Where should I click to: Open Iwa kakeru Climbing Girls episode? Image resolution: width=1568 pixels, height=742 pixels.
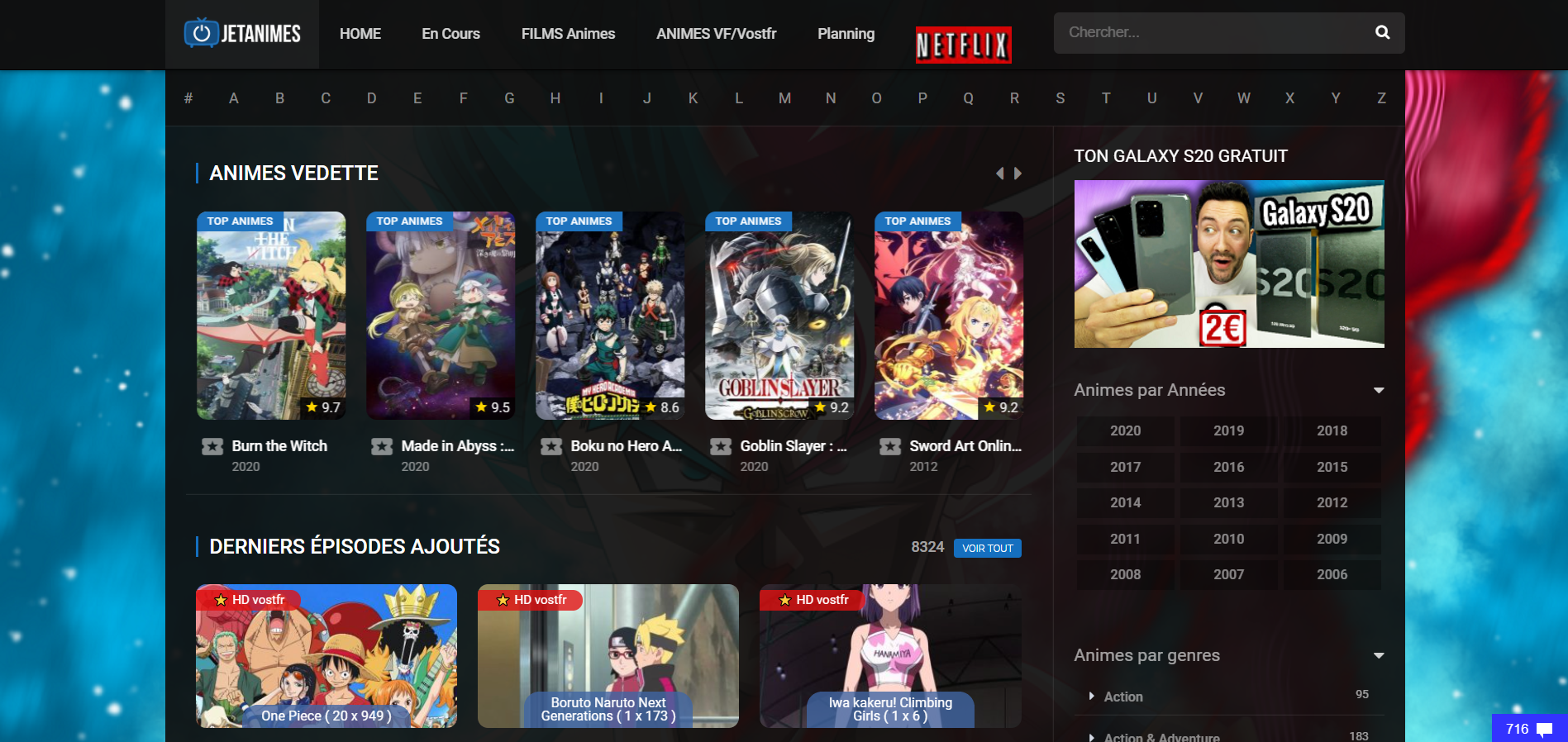point(890,656)
